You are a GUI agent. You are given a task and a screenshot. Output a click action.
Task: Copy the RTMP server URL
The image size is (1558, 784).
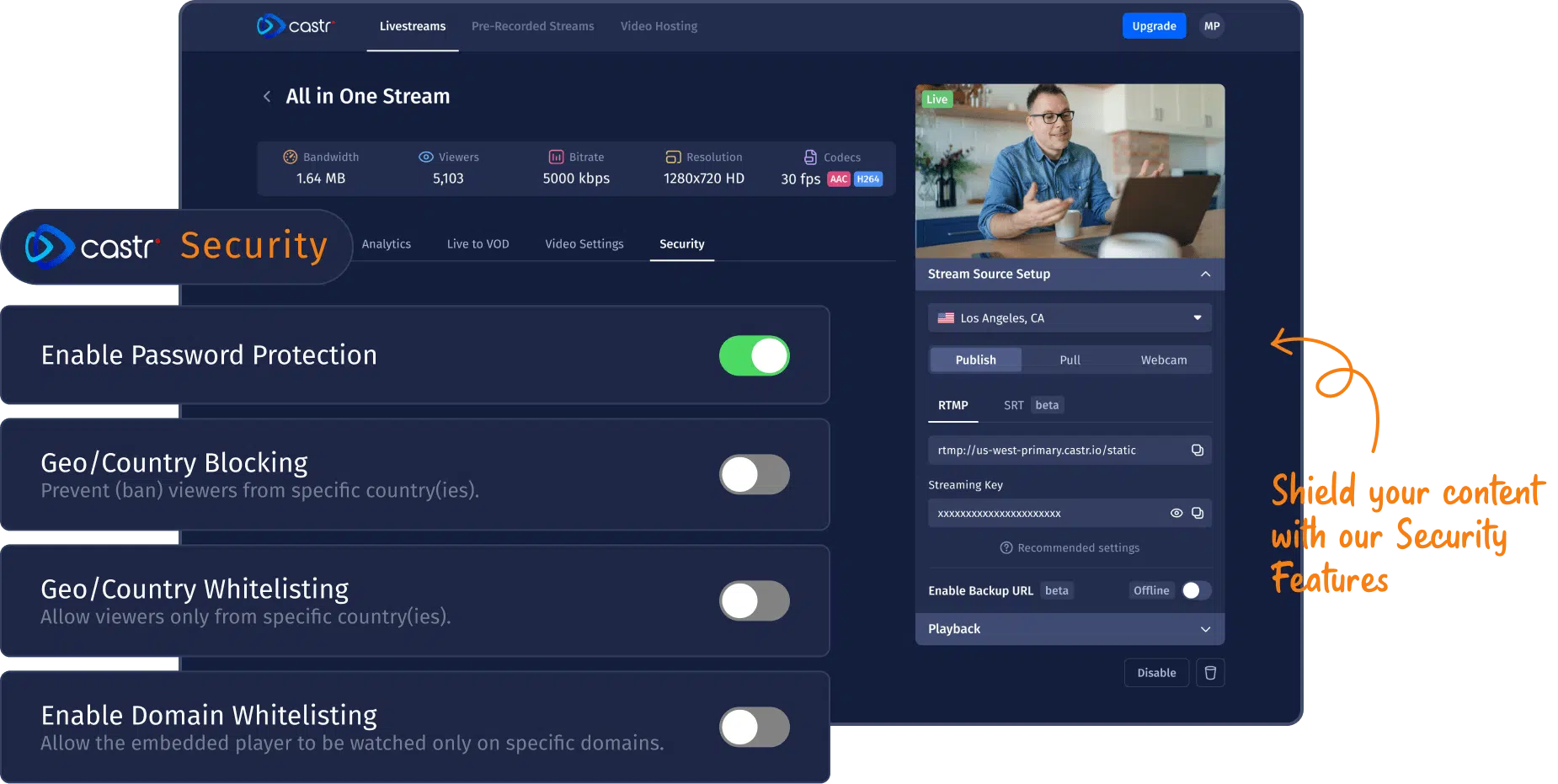[1197, 451]
